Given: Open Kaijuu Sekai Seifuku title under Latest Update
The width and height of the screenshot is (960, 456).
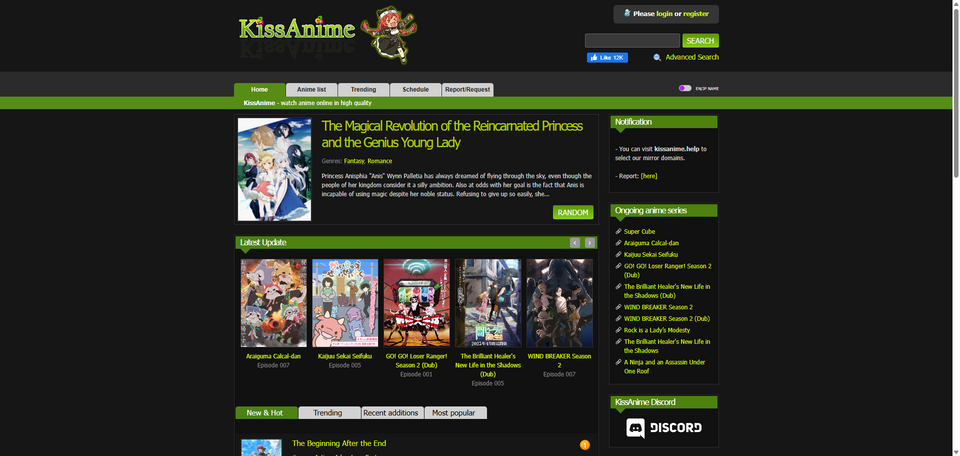Looking at the screenshot, I should click(345, 356).
